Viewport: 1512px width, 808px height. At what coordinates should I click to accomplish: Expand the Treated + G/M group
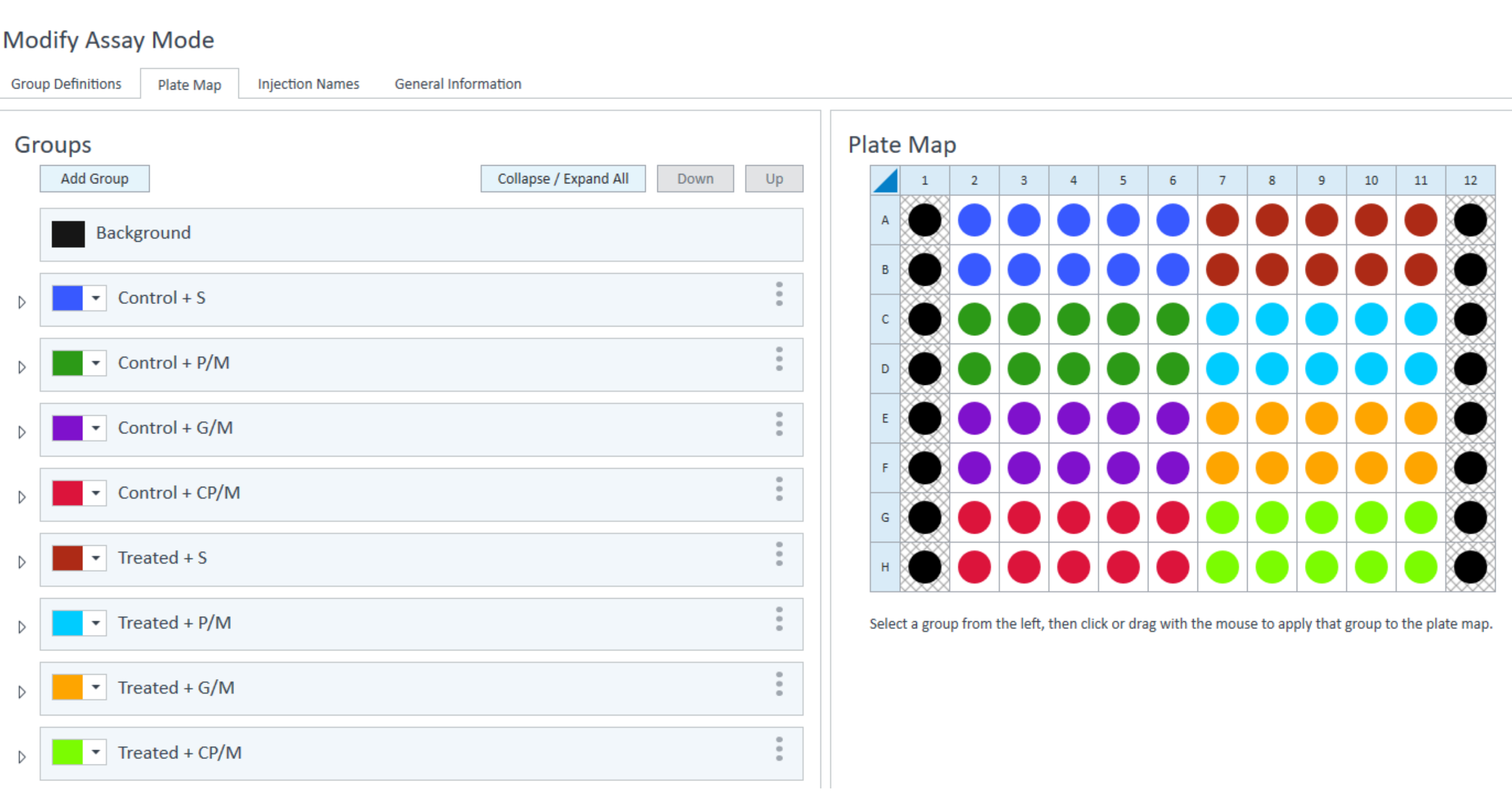(22, 692)
